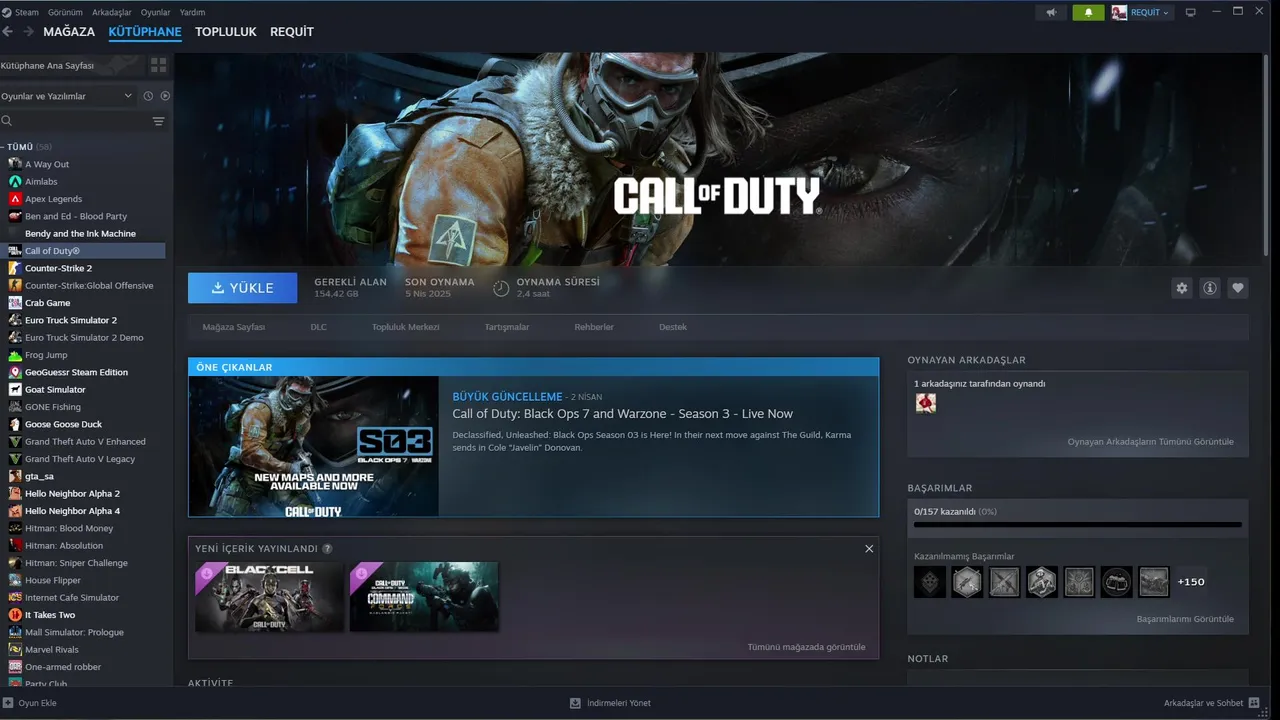This screenshot has height=720, width=1280.
Task: Open İndirmeleri Yönet downloads manager
Action: [x=610, y=703]
